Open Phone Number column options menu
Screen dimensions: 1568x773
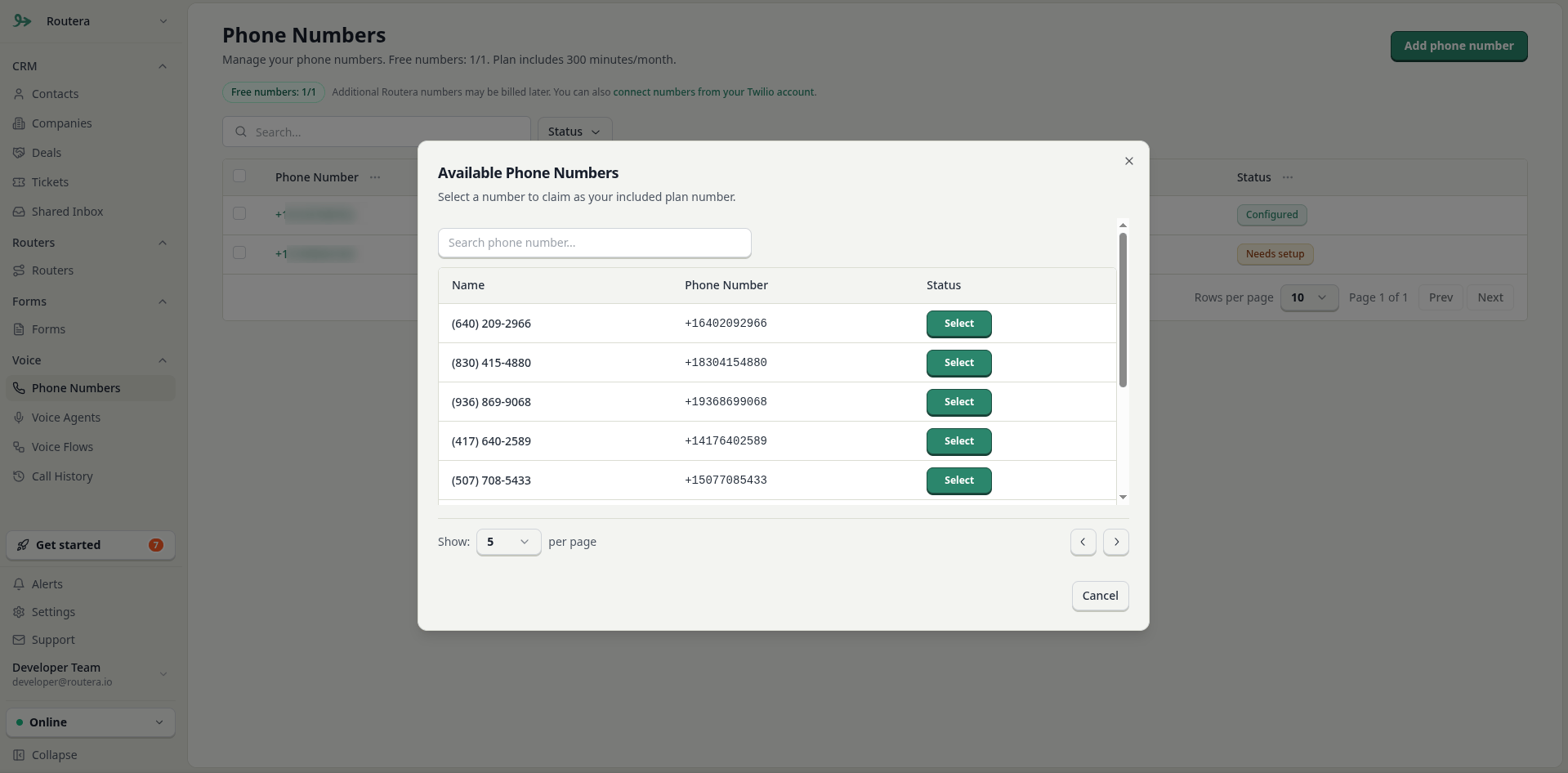pos(375,177)
